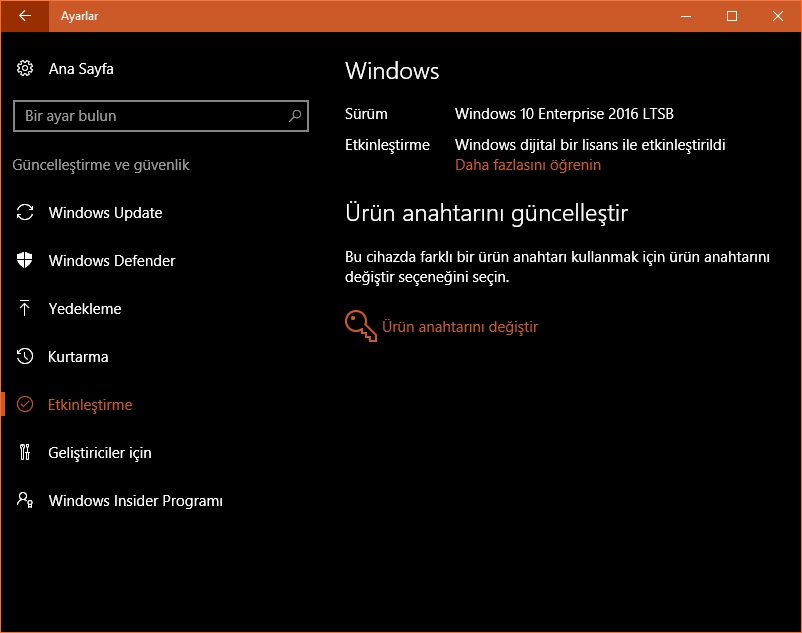
Task: Click the Windows dijital bir lisans activation status
Action: (590, 145)
